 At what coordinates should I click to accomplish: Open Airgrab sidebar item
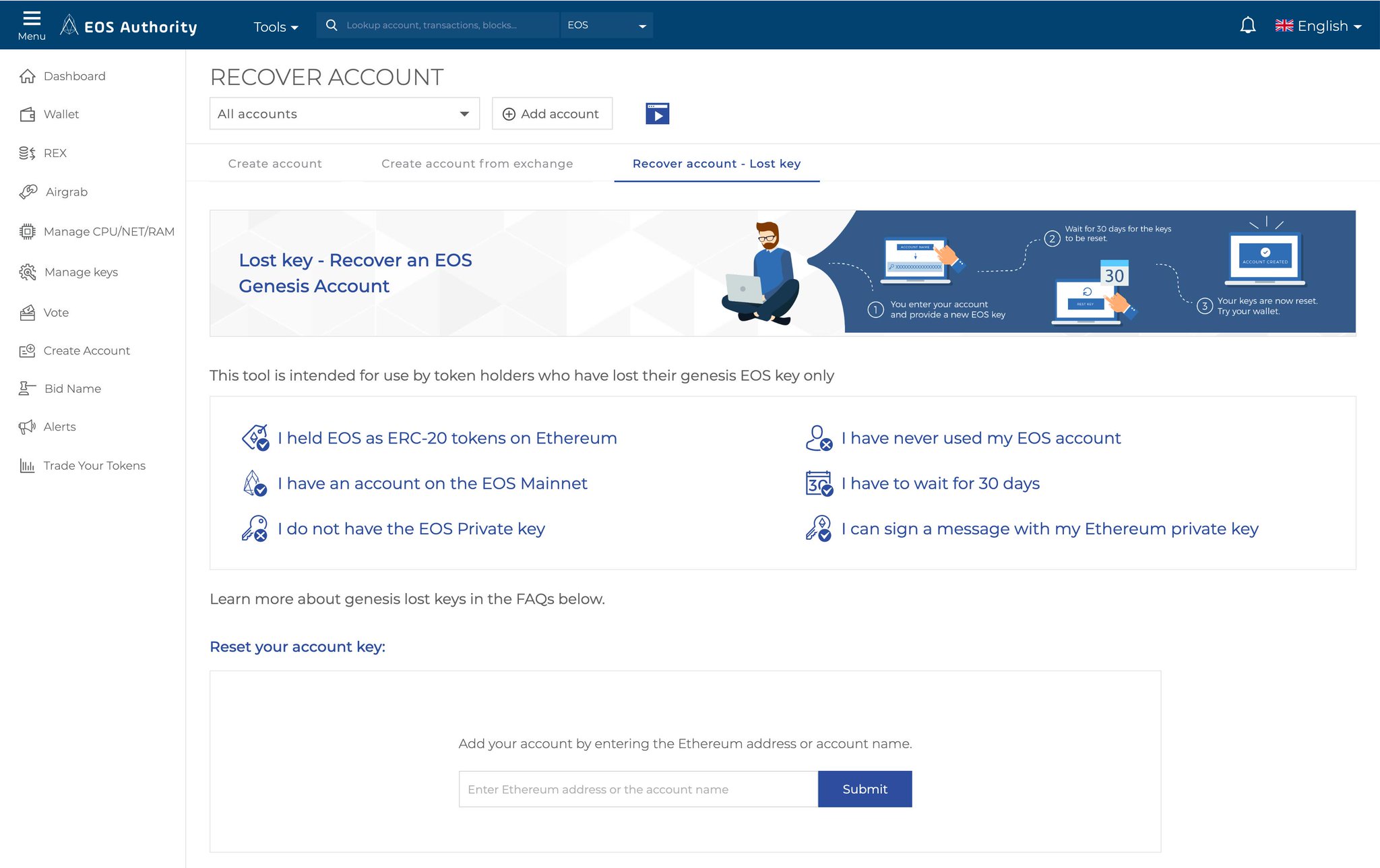(66, 192)
